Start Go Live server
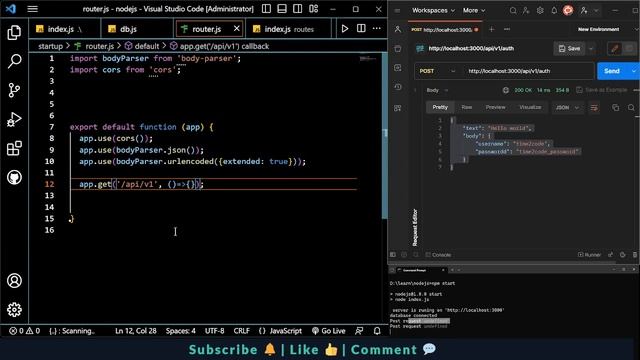This screenshot has height=360, width=640. [x=329, y=331]
